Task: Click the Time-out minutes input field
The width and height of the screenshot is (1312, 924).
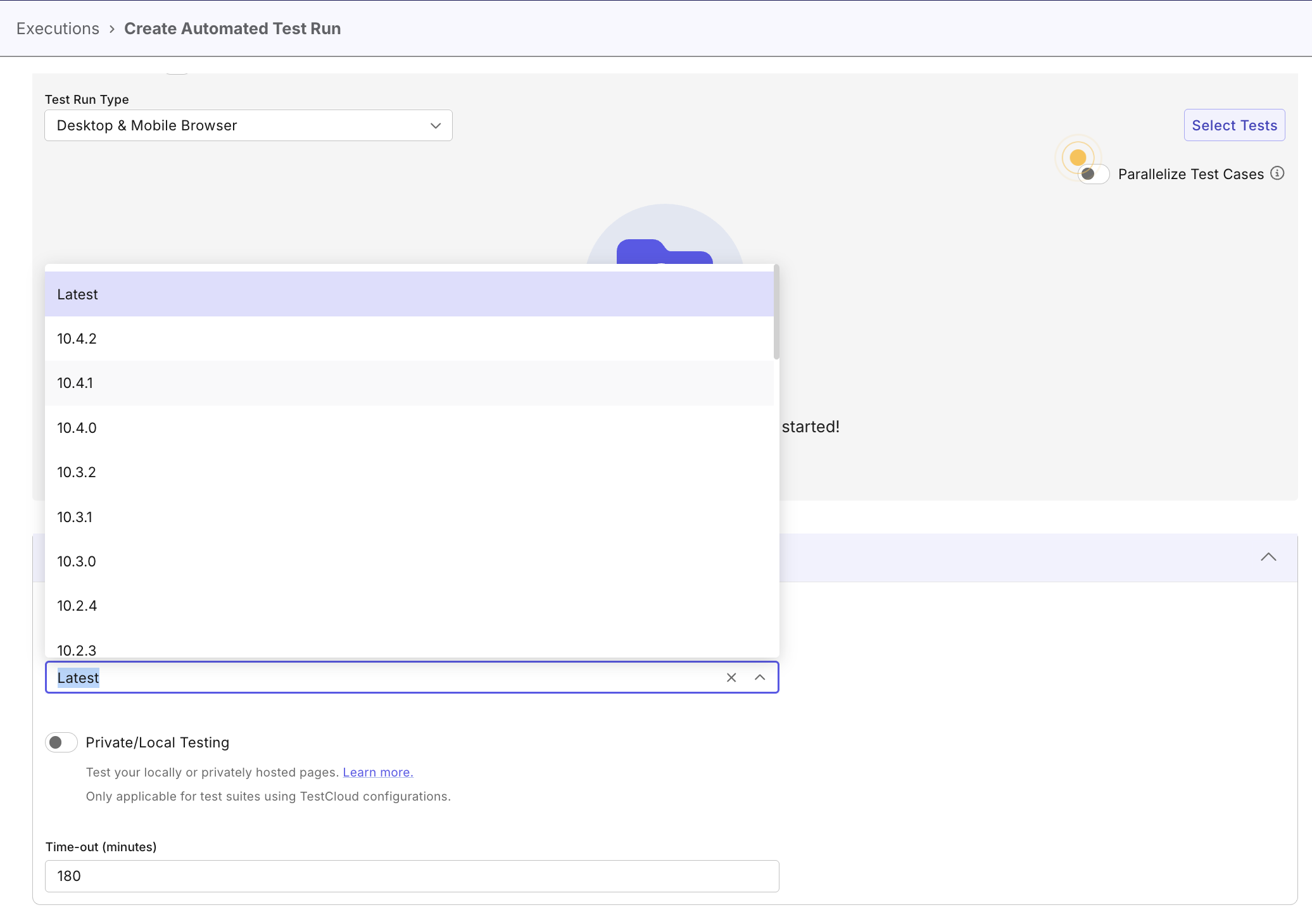Action: [412, 876]
